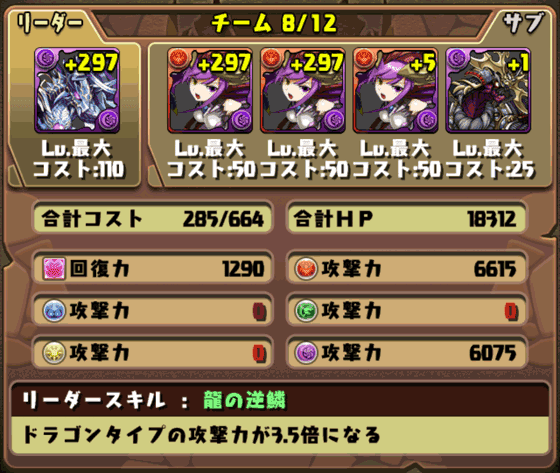Open the サブ tab
This screenshot has height=473, width=560.
coord(524,23)
